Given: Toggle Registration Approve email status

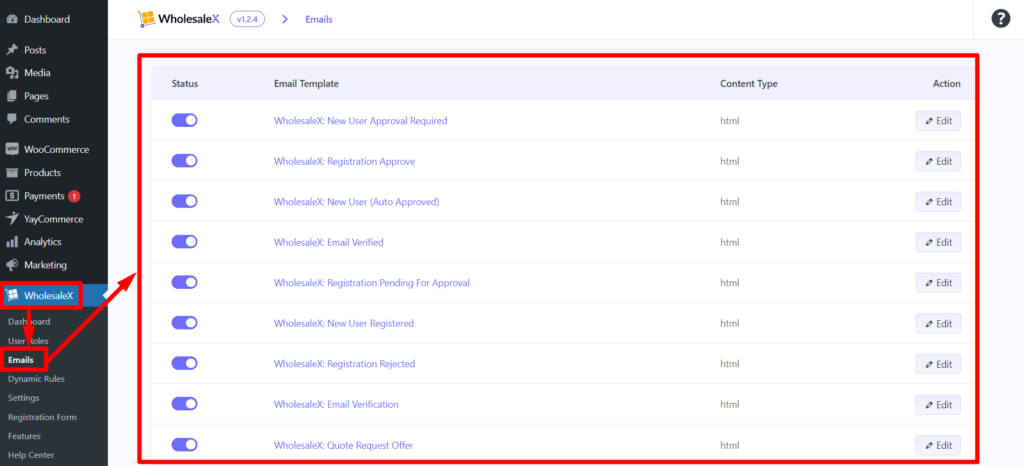Looking at the screenshot, I should (x=184, y=161).
